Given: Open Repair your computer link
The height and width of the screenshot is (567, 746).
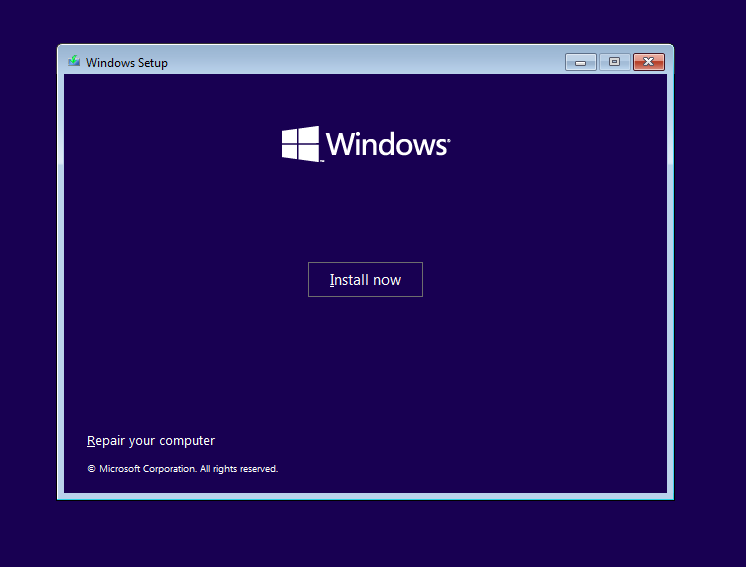Looking at the screenshot, I should coord(151,441).
